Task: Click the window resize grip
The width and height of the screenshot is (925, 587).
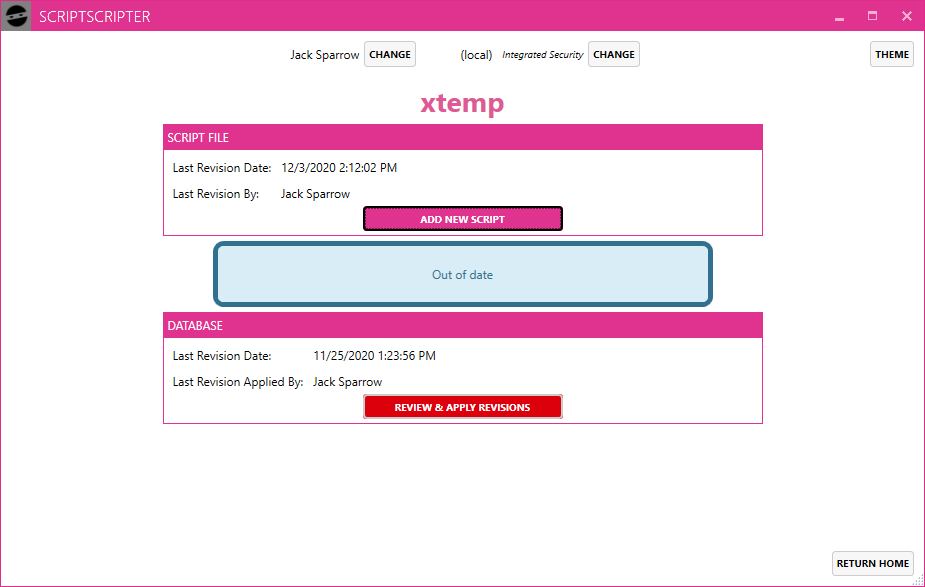Action: pyautogui.click(x=919, y=581)
